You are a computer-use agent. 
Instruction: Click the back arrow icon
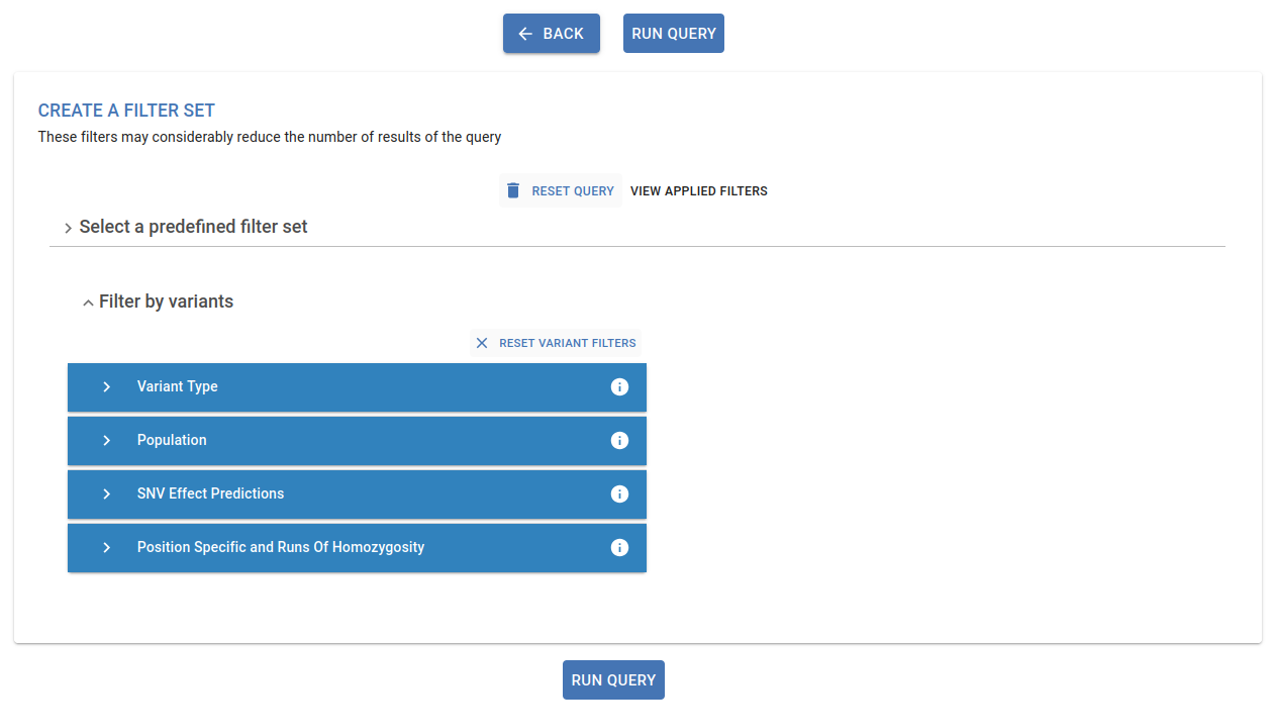coord(526,34)
